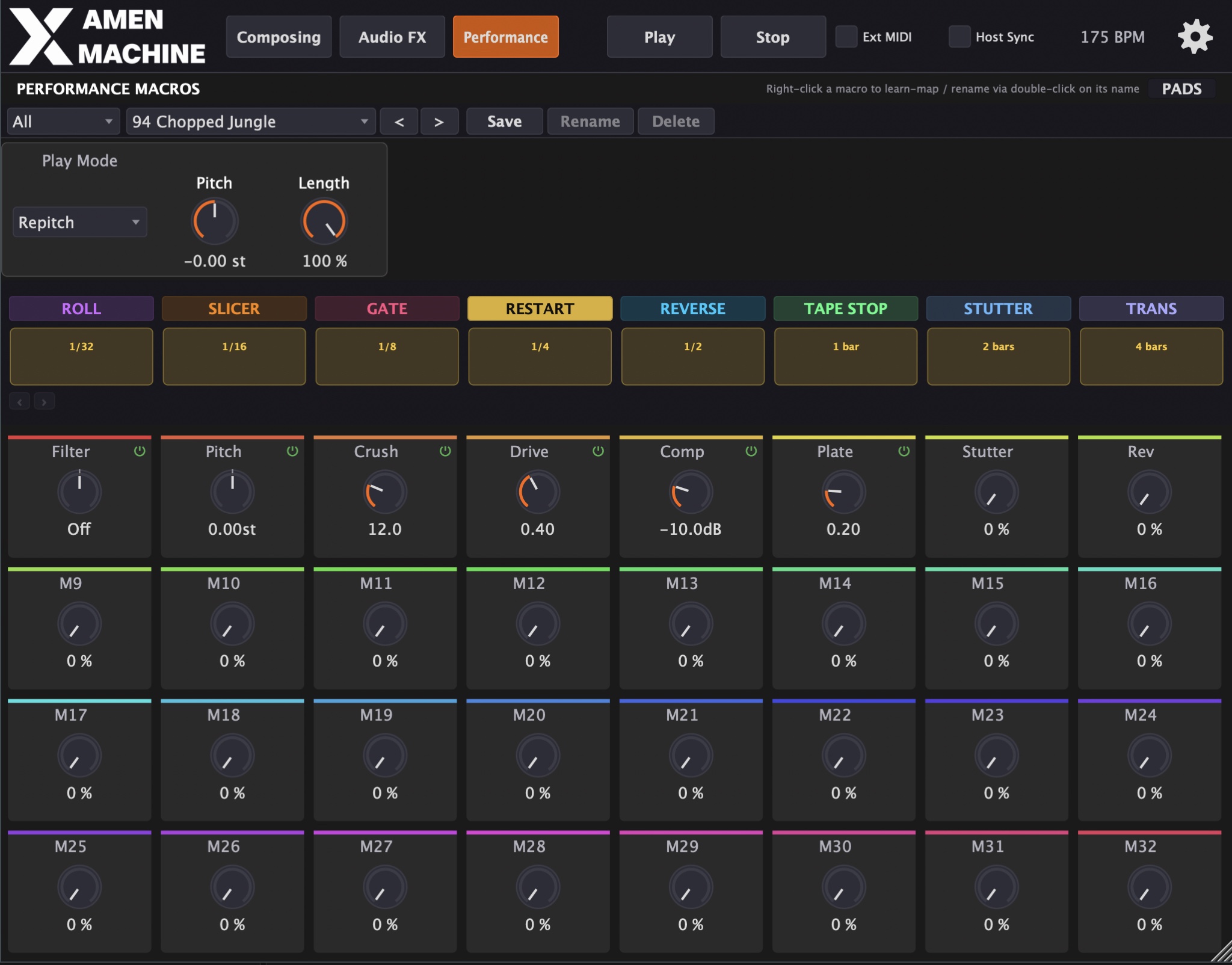
Task: Open settings gear icon
Action: [x=1195, y=37]
